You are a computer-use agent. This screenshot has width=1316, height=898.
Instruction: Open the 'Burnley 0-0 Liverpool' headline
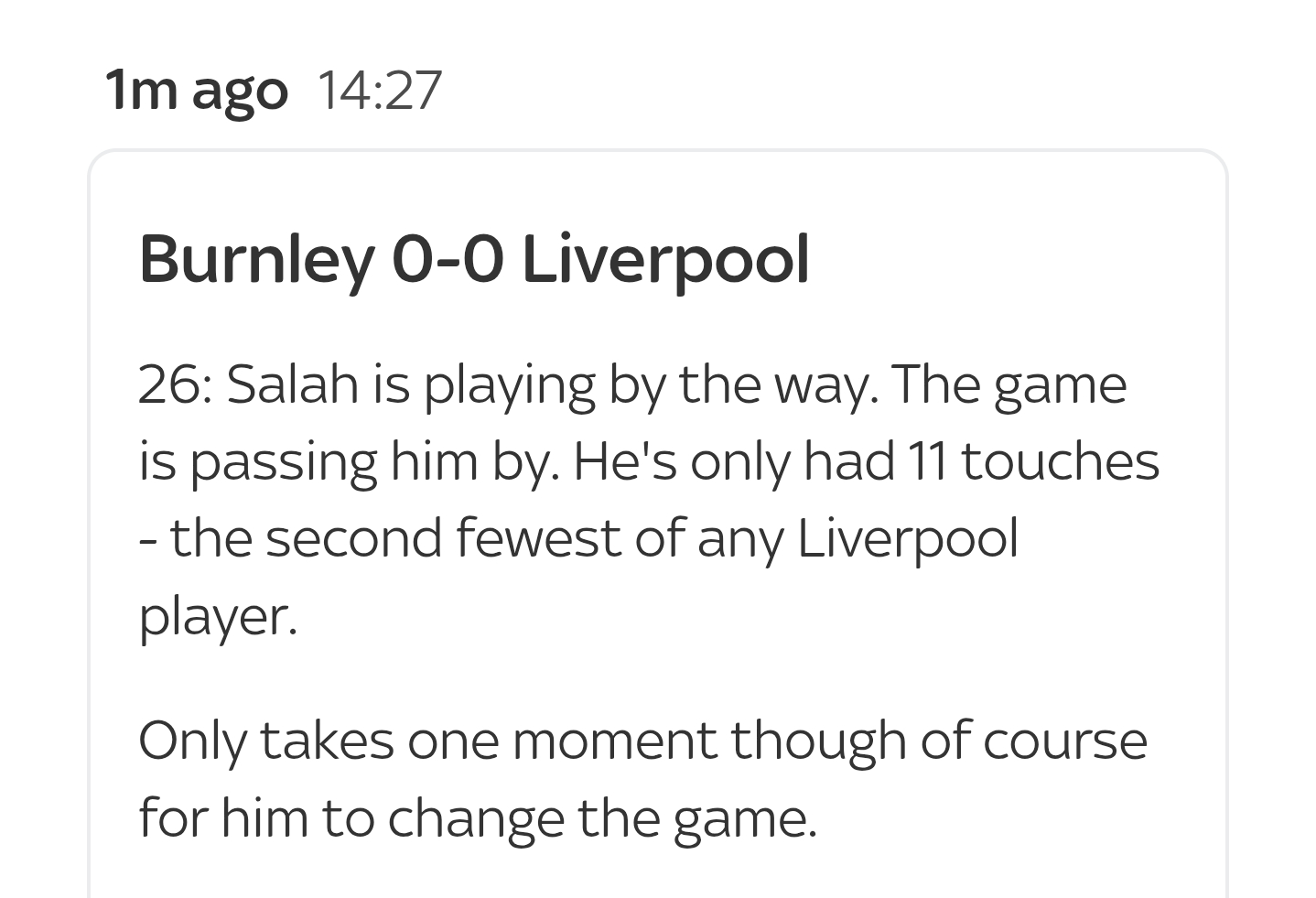[474, 260]
